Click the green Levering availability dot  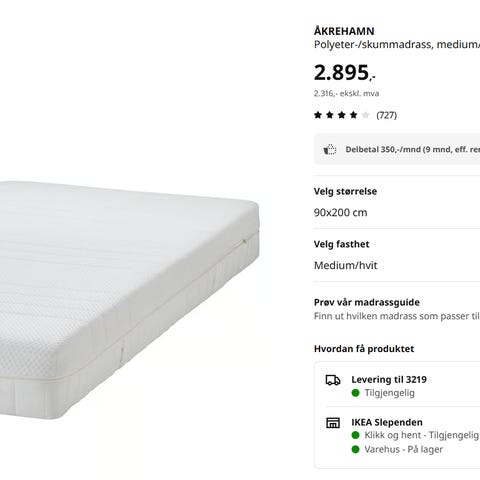pos(355,393)
